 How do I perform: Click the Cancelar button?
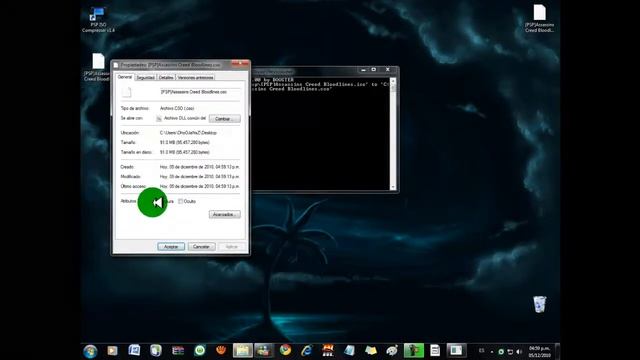click(x=201, y=247)
